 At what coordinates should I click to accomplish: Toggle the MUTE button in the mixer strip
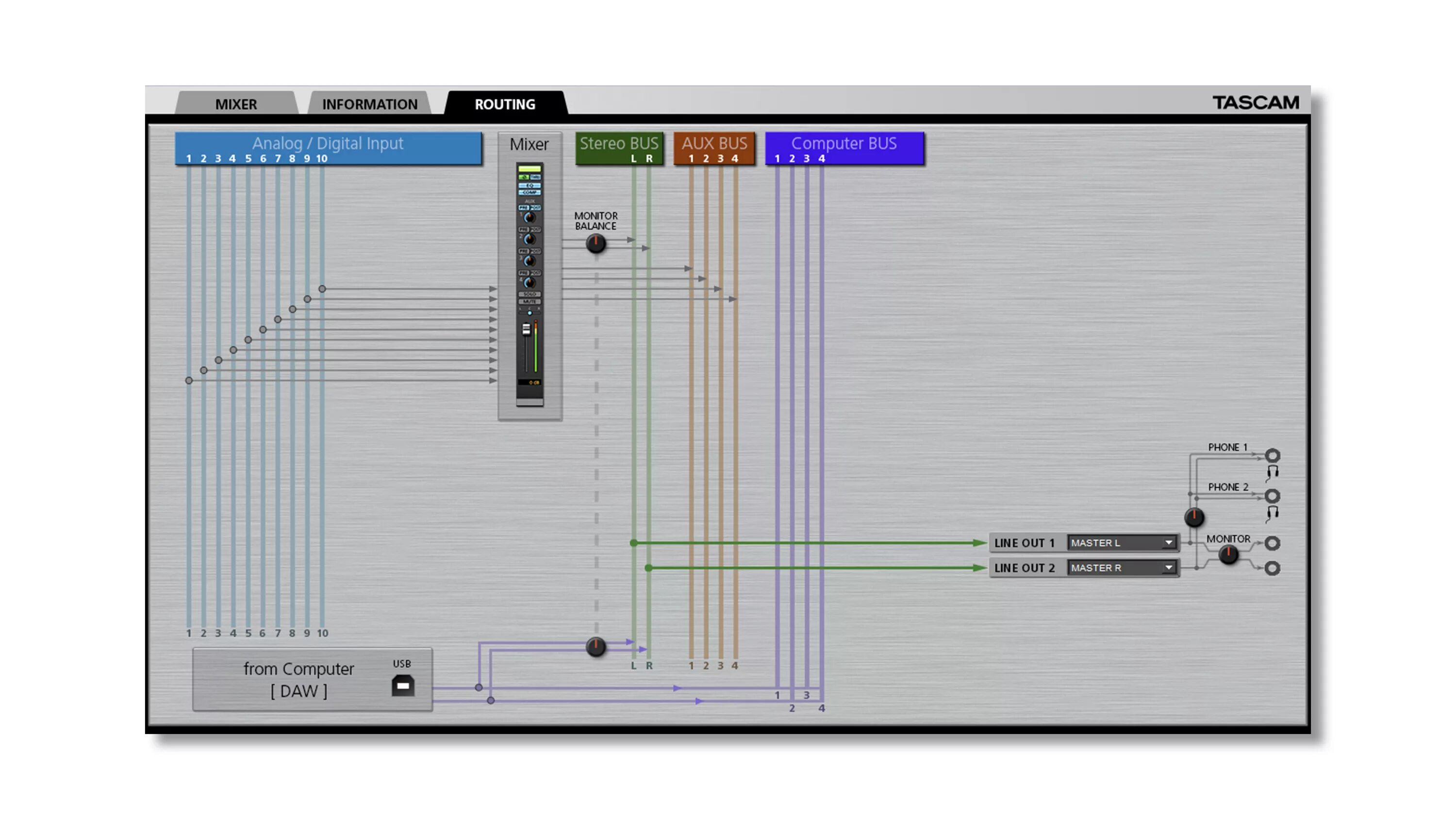coord(529,302)
